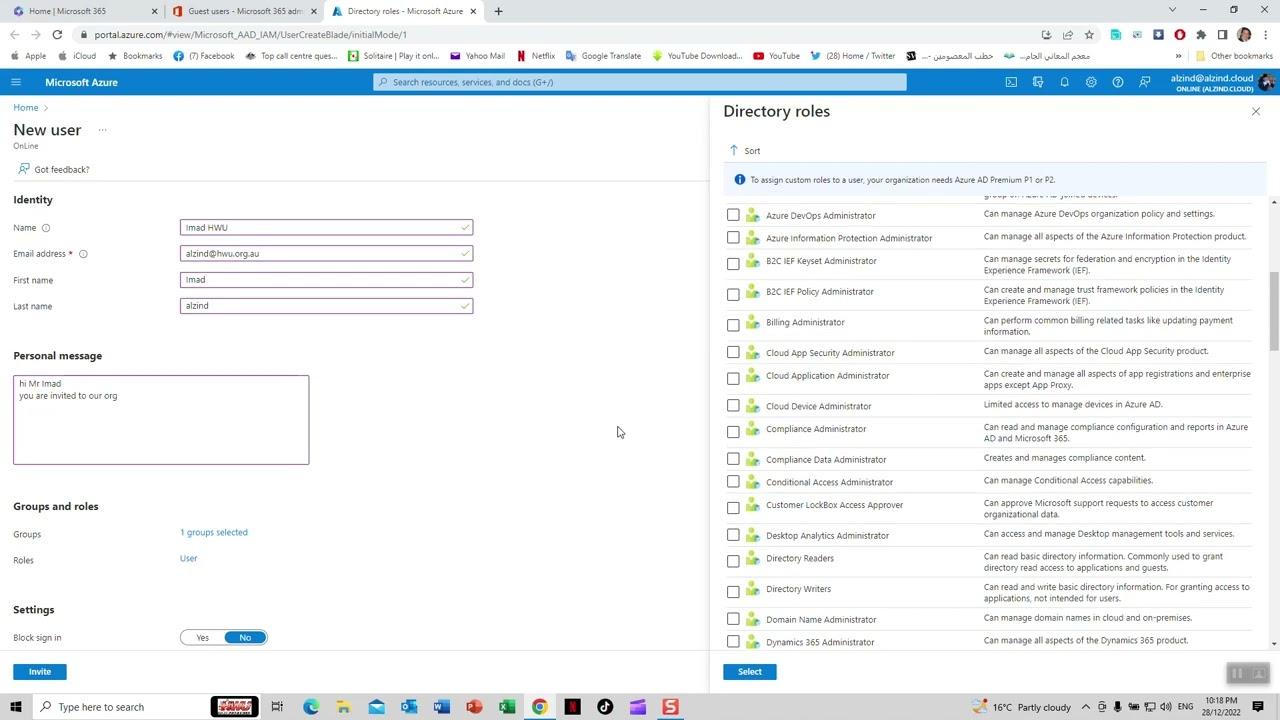The height and width of the screenshot is (720, 1280).
Task: Open Task View on the taskbar
Action: 277,707
